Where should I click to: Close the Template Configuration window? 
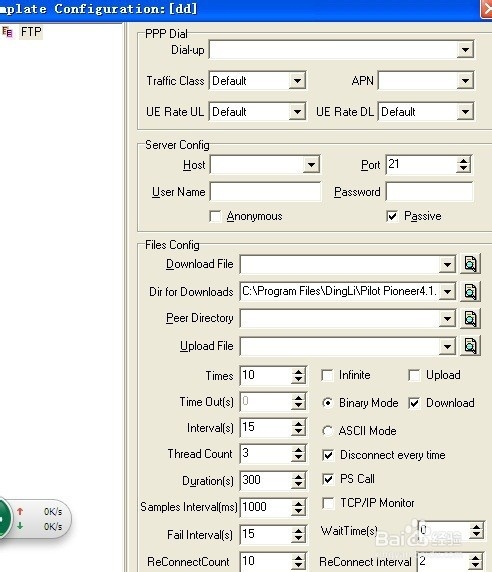tap(487, 9)
